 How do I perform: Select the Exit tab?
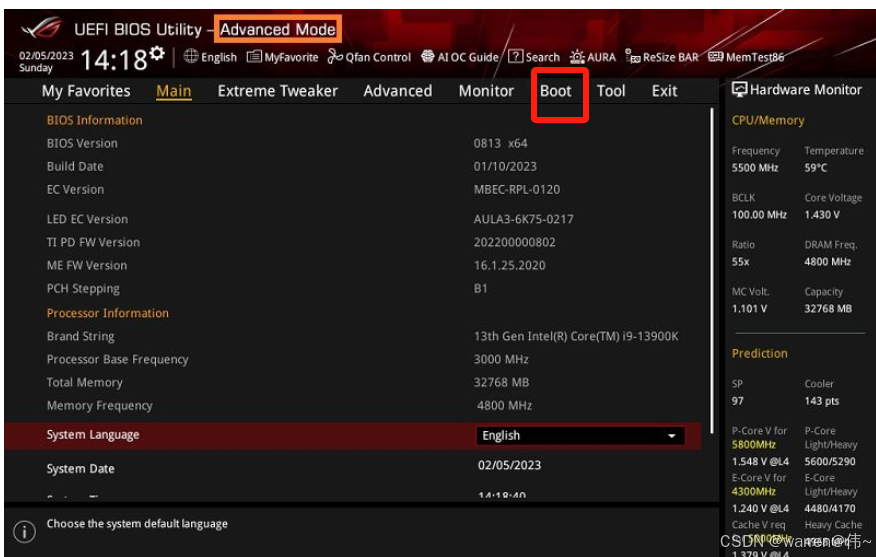pos(664,91)
